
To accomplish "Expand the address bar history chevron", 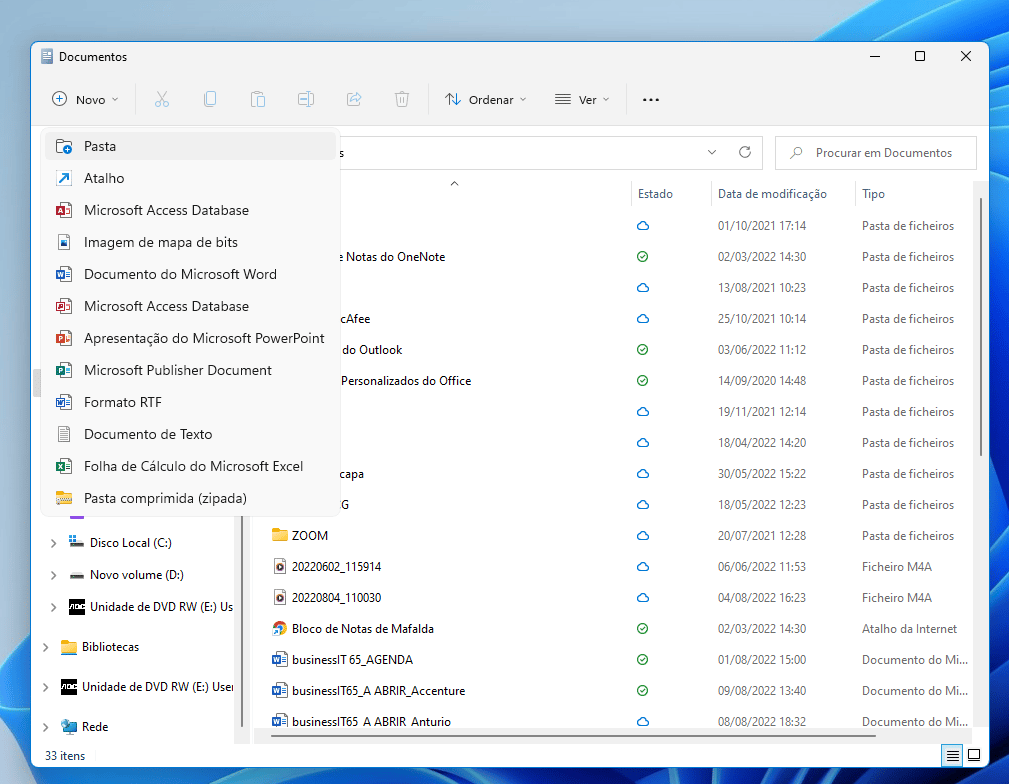I will [712, 153].
